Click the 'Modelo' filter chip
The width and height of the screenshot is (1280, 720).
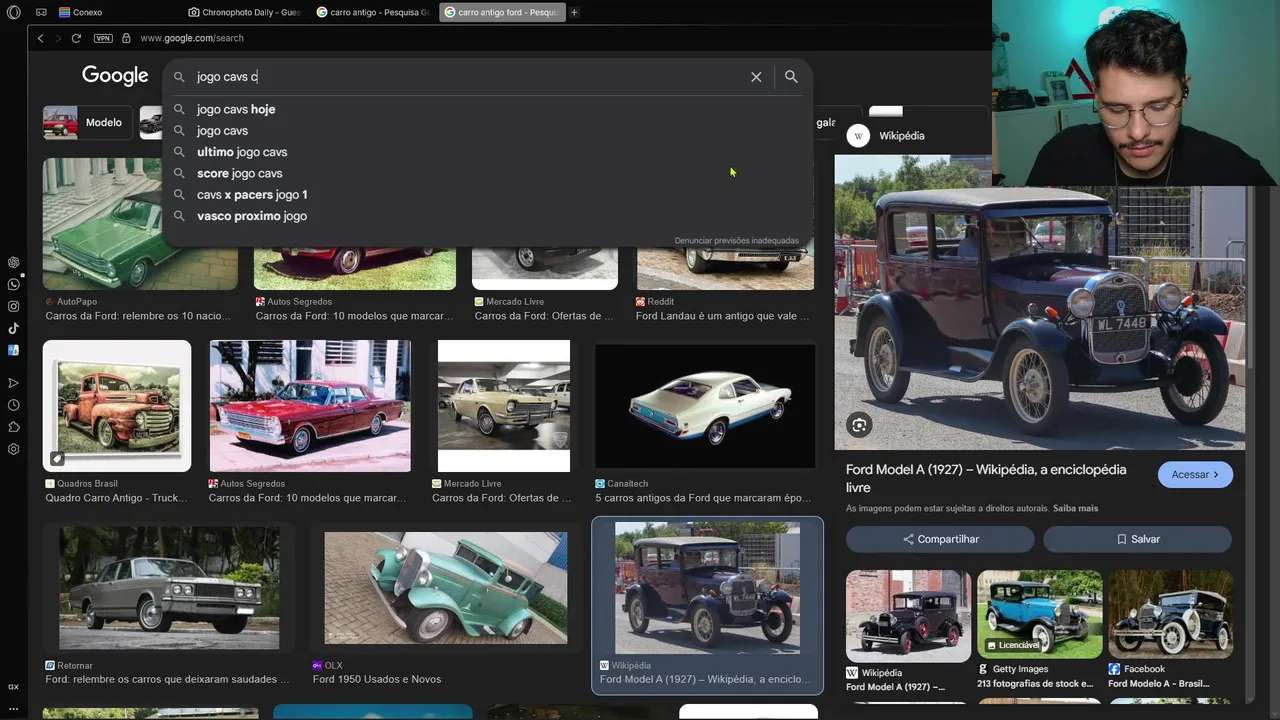(x=87, y=122)
